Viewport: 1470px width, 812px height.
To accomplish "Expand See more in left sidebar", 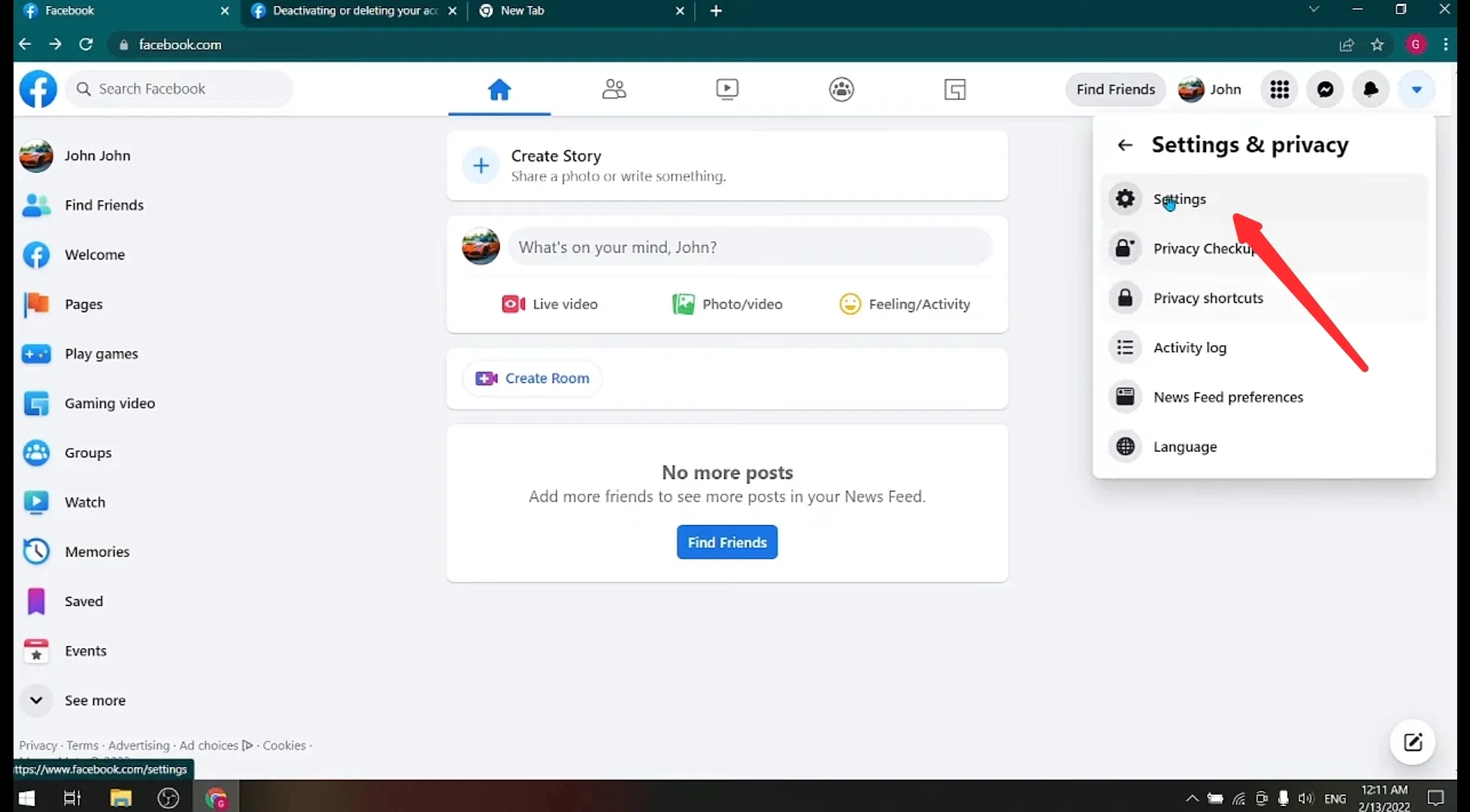I will pyautogui.click(x=74, y=701).
